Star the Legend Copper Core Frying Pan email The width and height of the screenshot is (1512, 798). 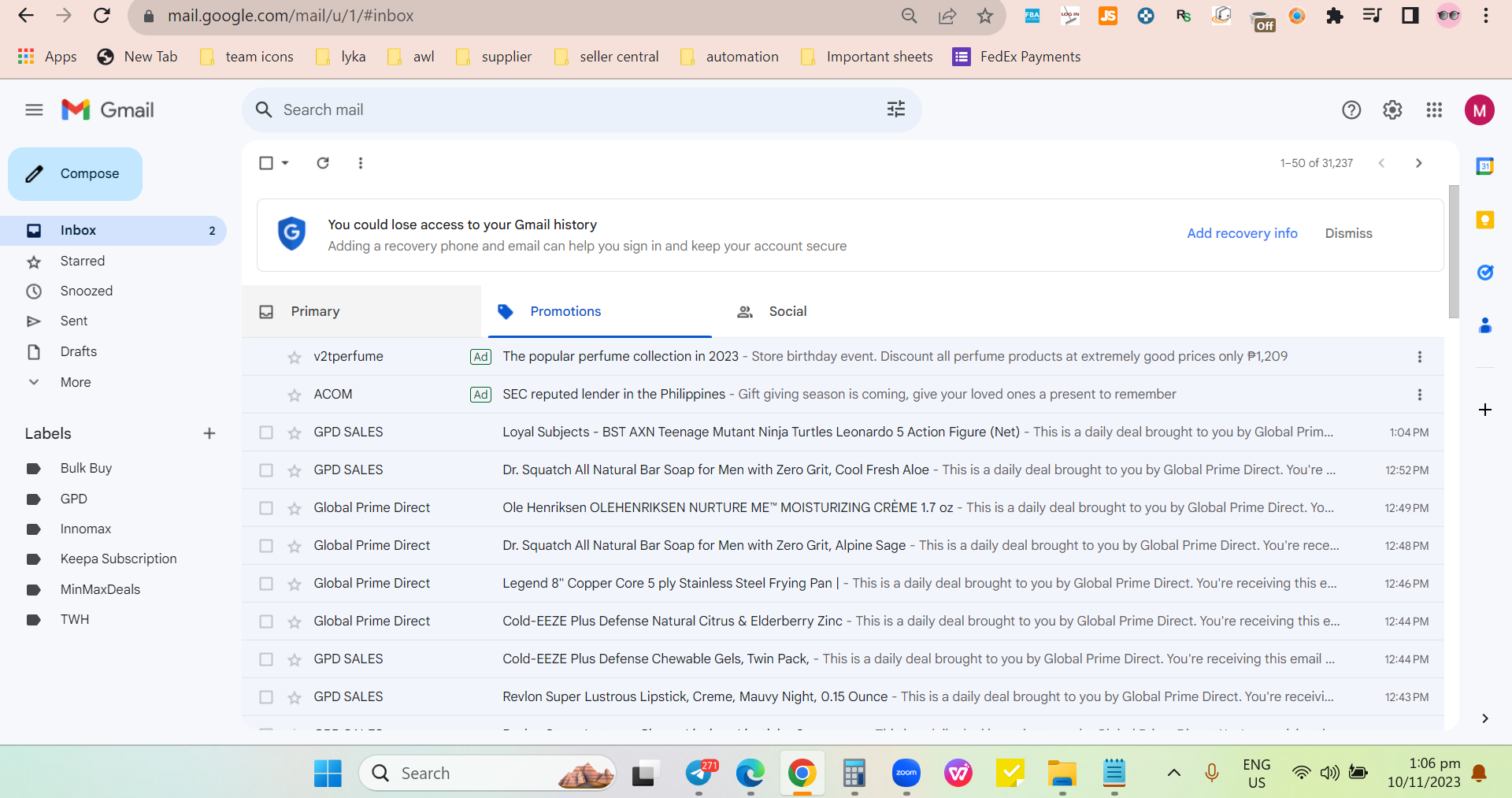coord(295,584)
